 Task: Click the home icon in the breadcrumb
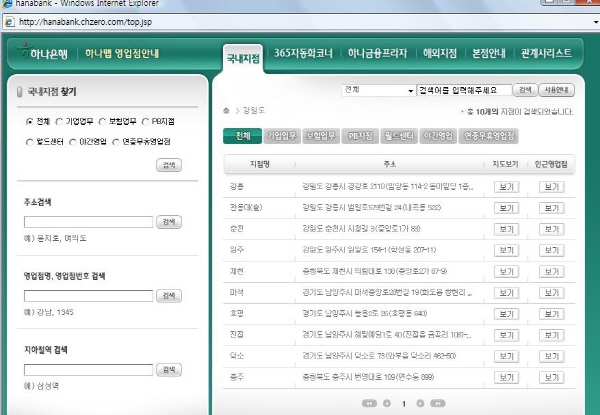(x=226, y=111)
